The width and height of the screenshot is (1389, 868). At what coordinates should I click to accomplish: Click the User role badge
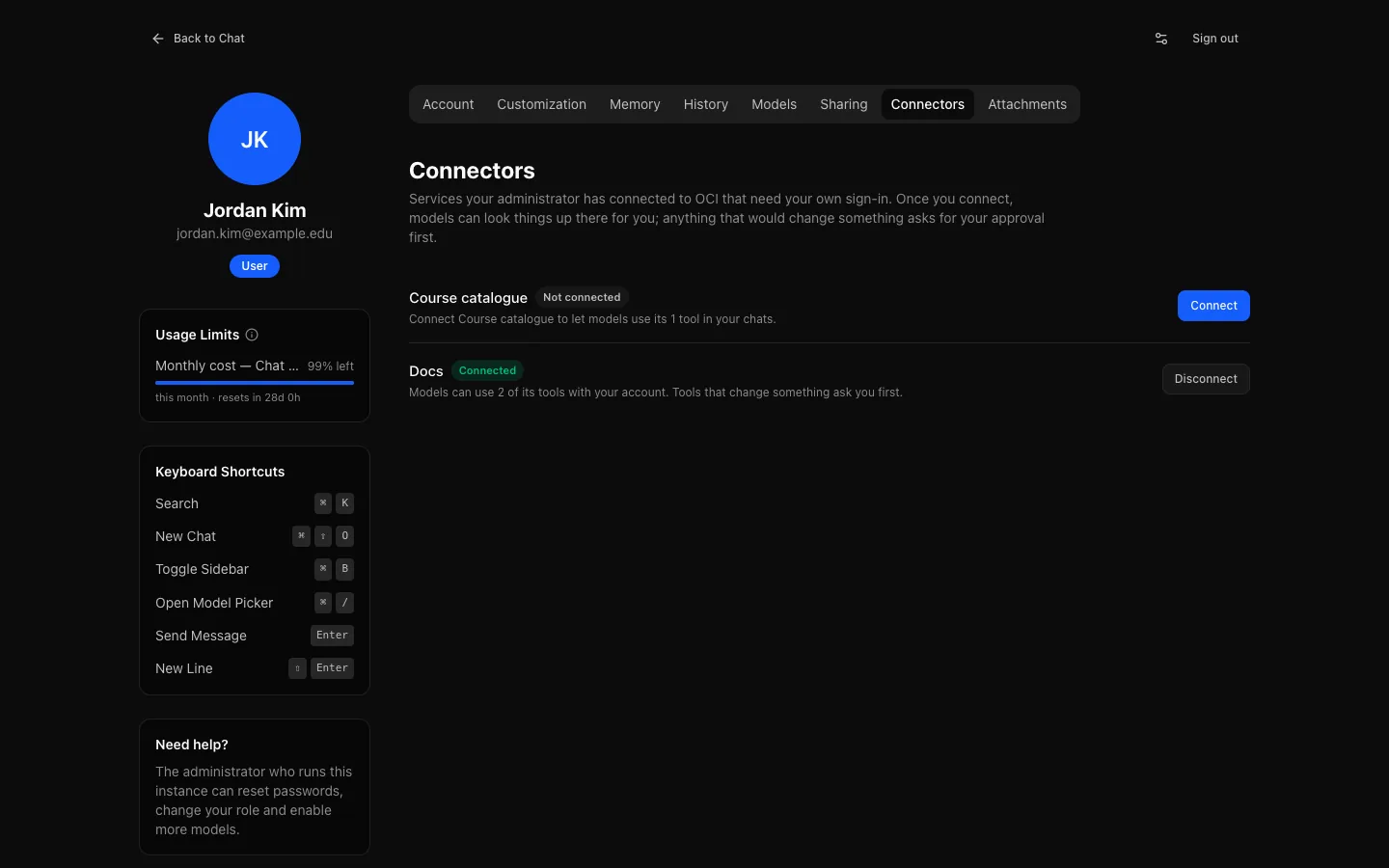click(255, 266)
